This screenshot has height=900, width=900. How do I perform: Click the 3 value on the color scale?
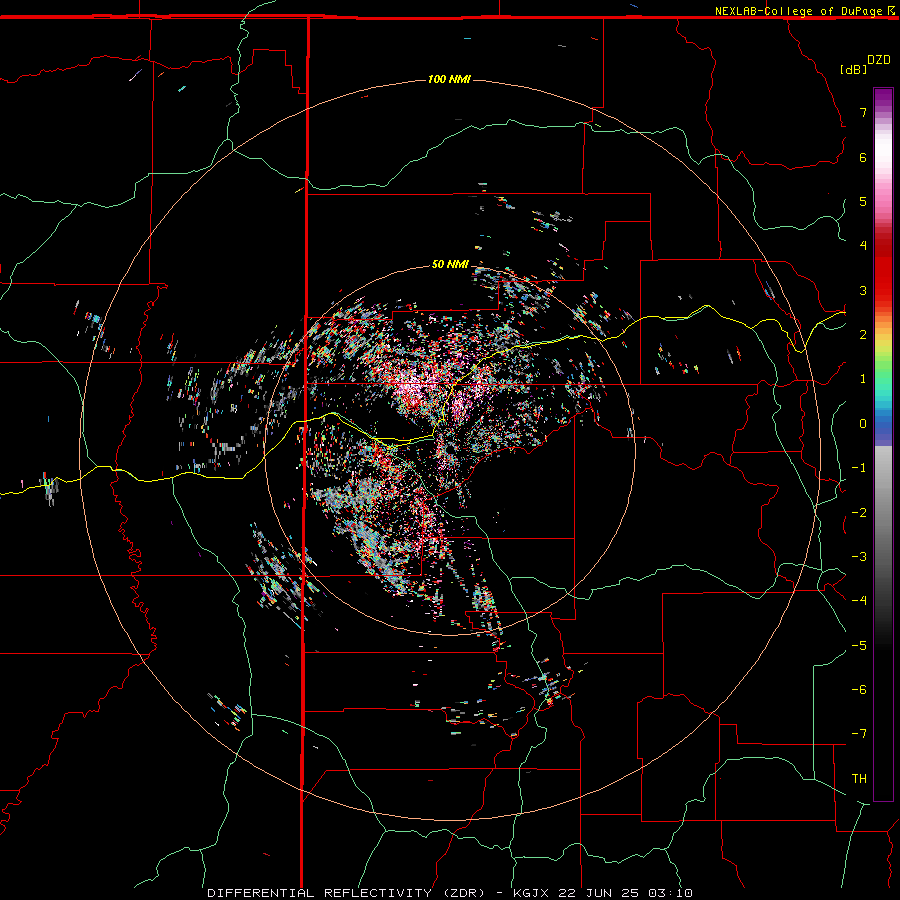[x=863, y=290]
